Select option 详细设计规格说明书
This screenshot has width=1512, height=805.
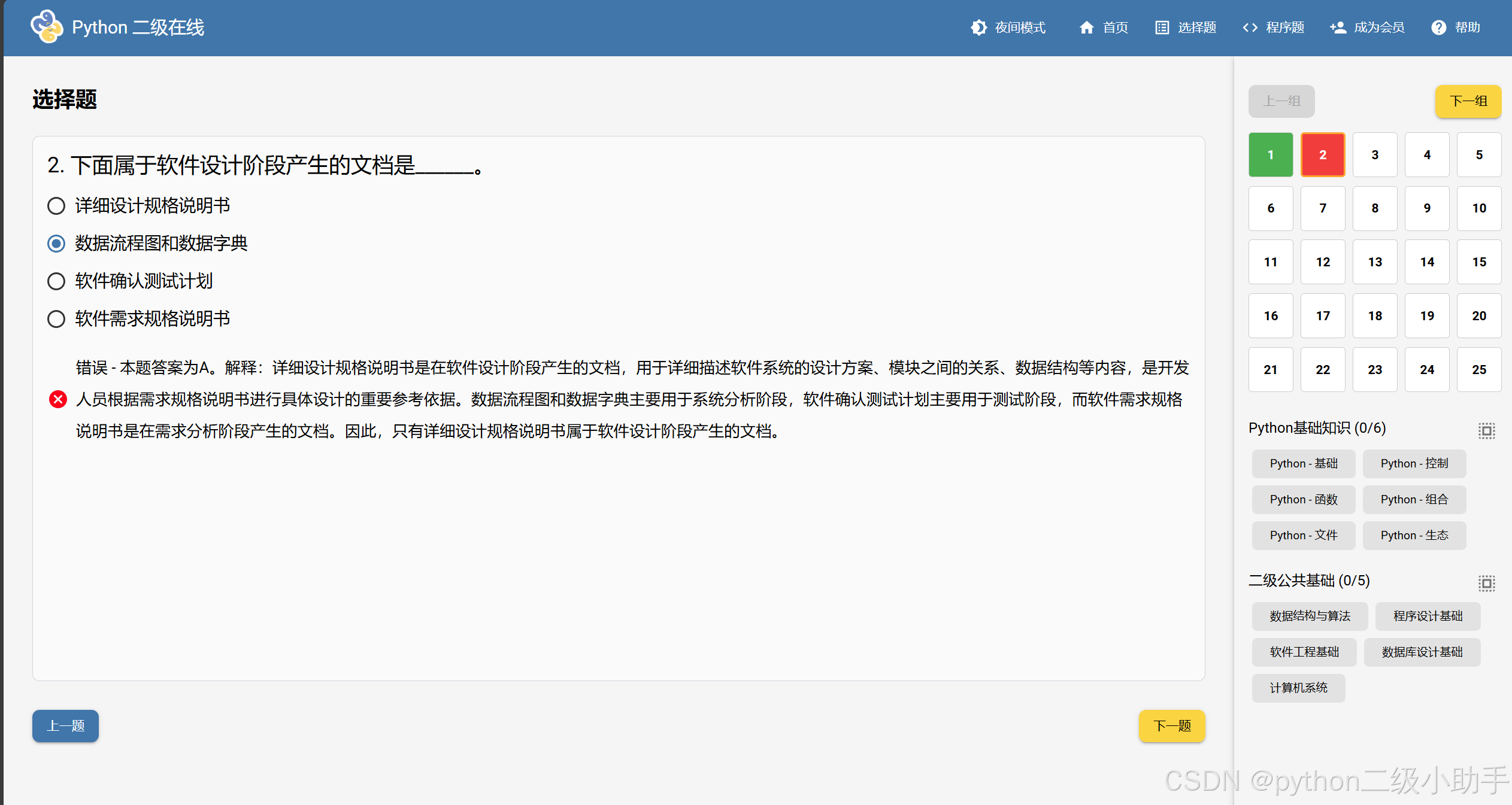click(56, 206)
